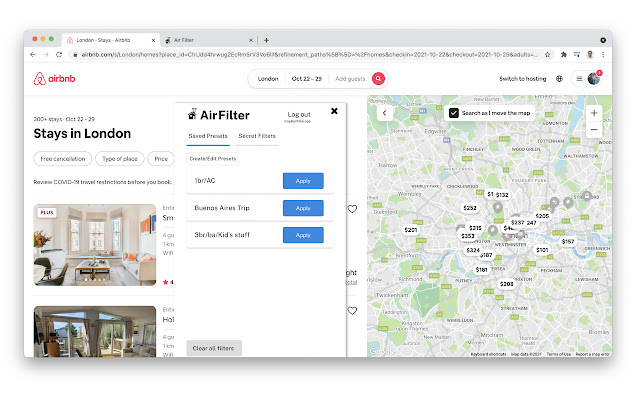Reload the Airbnb page

pos(59,54)
